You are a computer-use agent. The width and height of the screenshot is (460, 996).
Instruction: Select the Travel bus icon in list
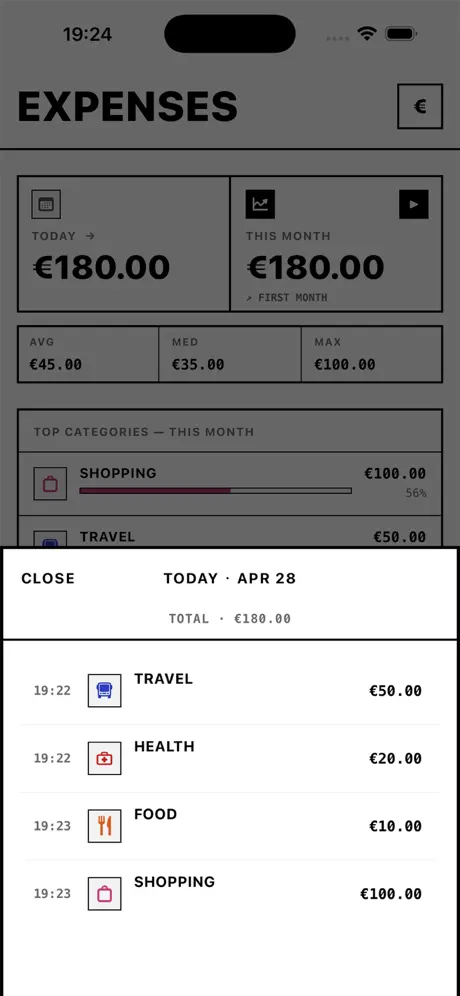click(x=104, y=690)
